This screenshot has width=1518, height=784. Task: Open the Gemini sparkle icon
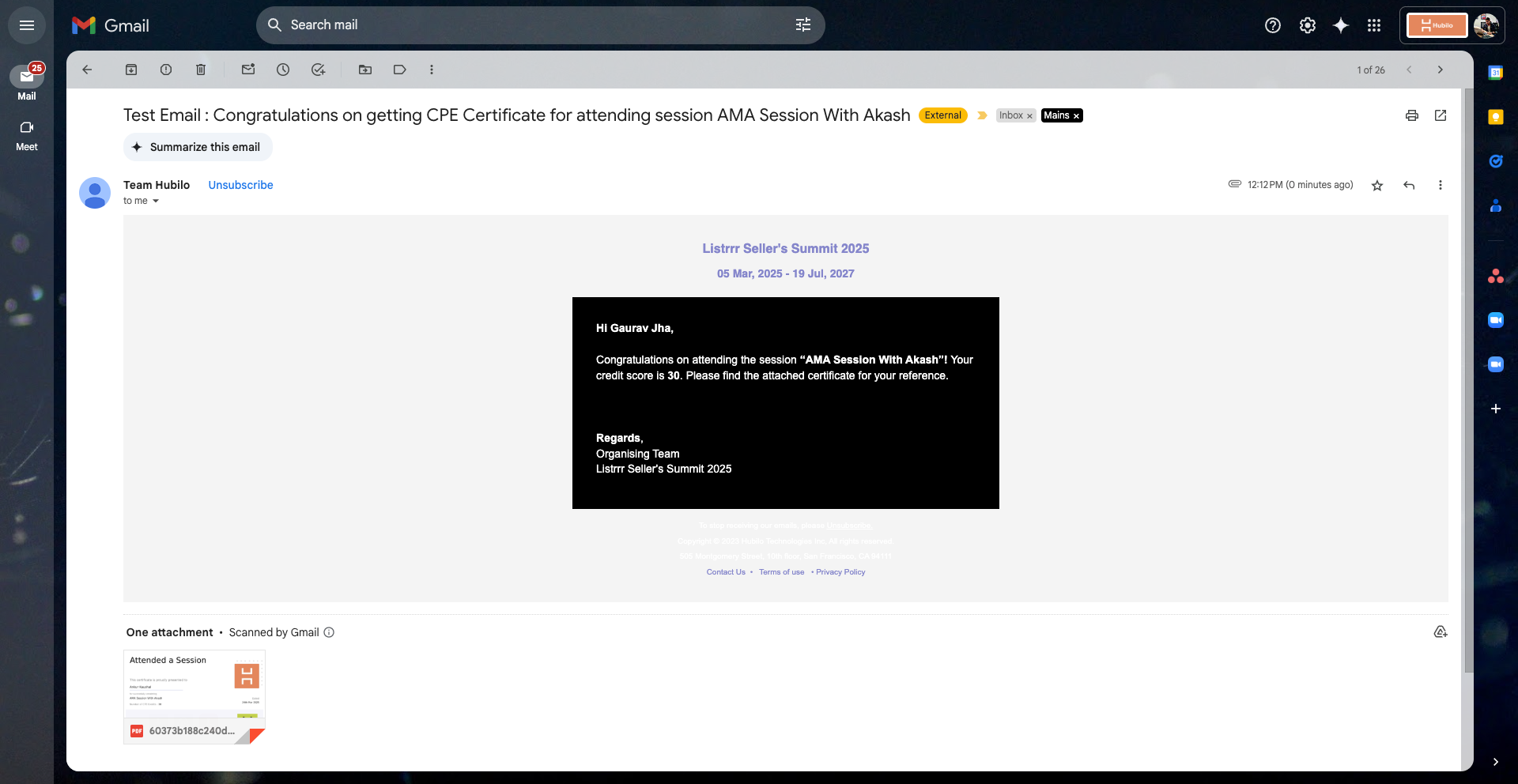1341,25
